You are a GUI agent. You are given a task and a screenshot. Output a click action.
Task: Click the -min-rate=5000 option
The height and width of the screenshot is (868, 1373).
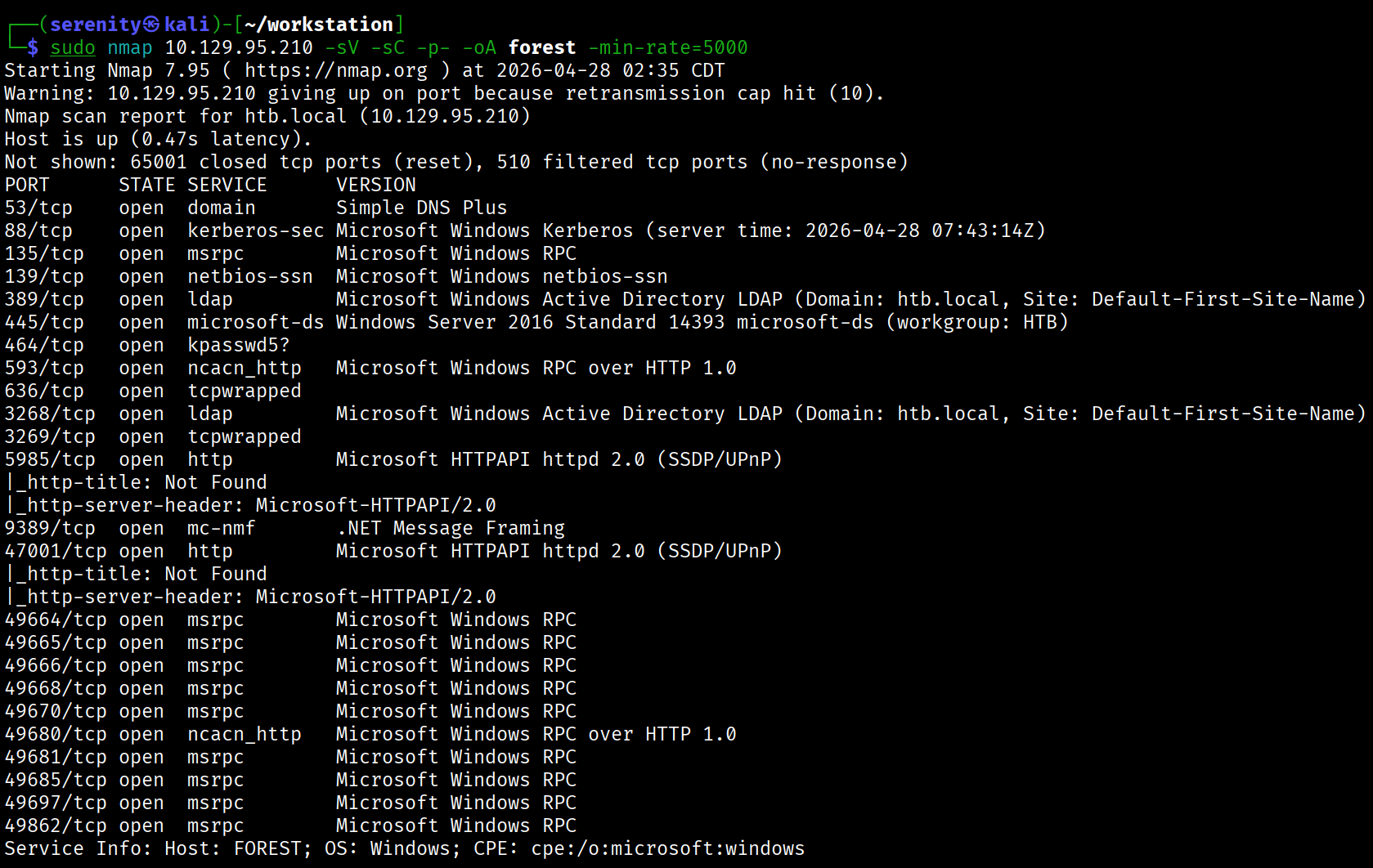coord(667,47)
